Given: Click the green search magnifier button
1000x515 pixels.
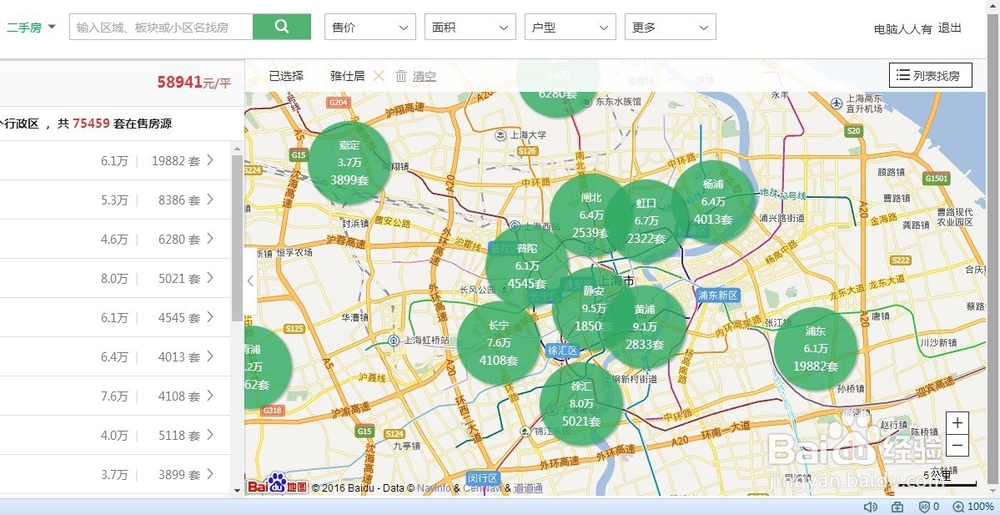Looking at the screenshot, I should tap(282, 27).
